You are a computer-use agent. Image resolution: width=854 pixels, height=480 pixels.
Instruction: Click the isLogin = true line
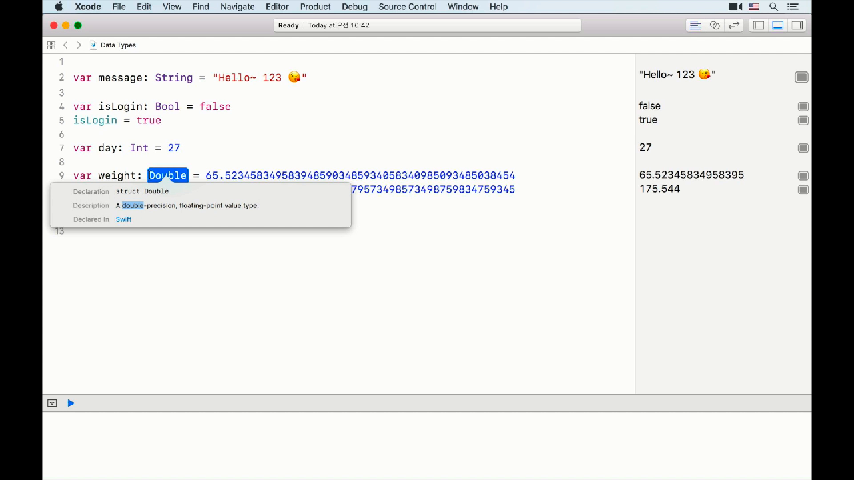[x=117, y=120]
